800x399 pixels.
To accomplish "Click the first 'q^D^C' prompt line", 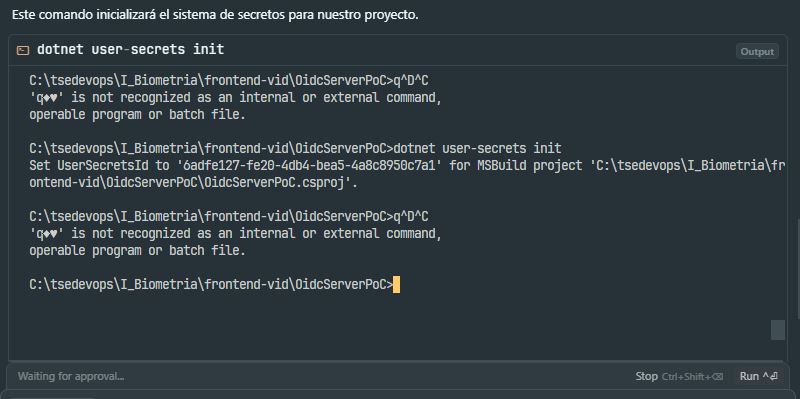I will [229, 81].
